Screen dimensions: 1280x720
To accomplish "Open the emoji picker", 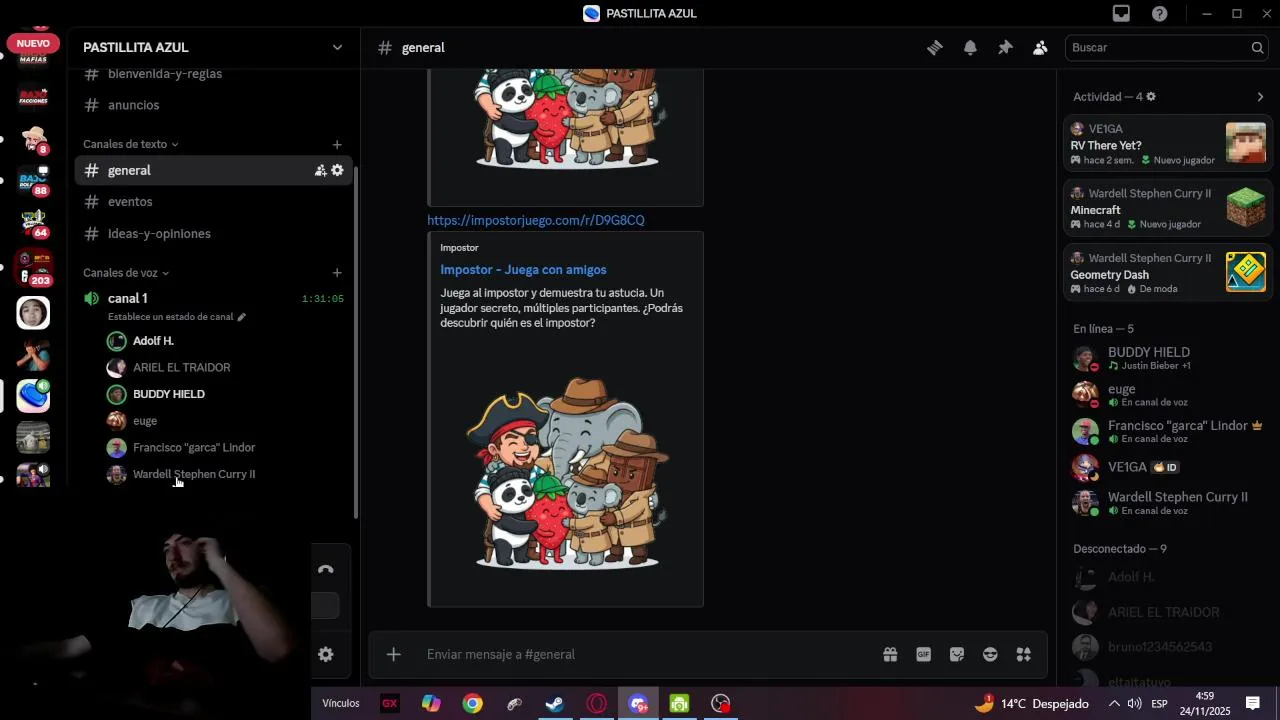I will pos(990,654).
